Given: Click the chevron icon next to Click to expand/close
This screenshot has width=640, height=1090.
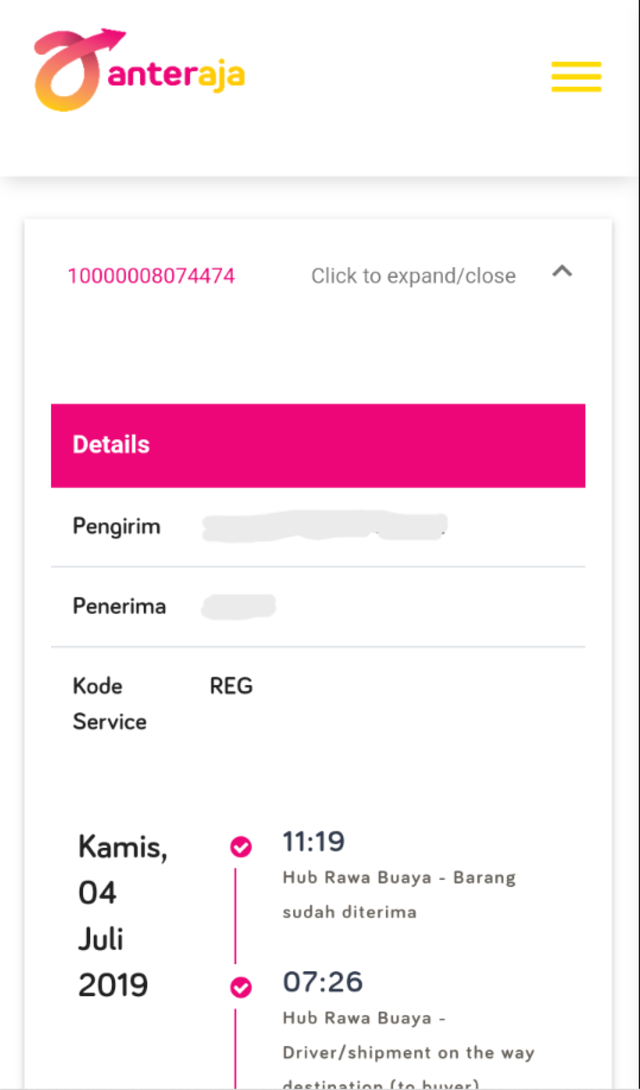Looking at the screenshot, I should tap(562, 271).
